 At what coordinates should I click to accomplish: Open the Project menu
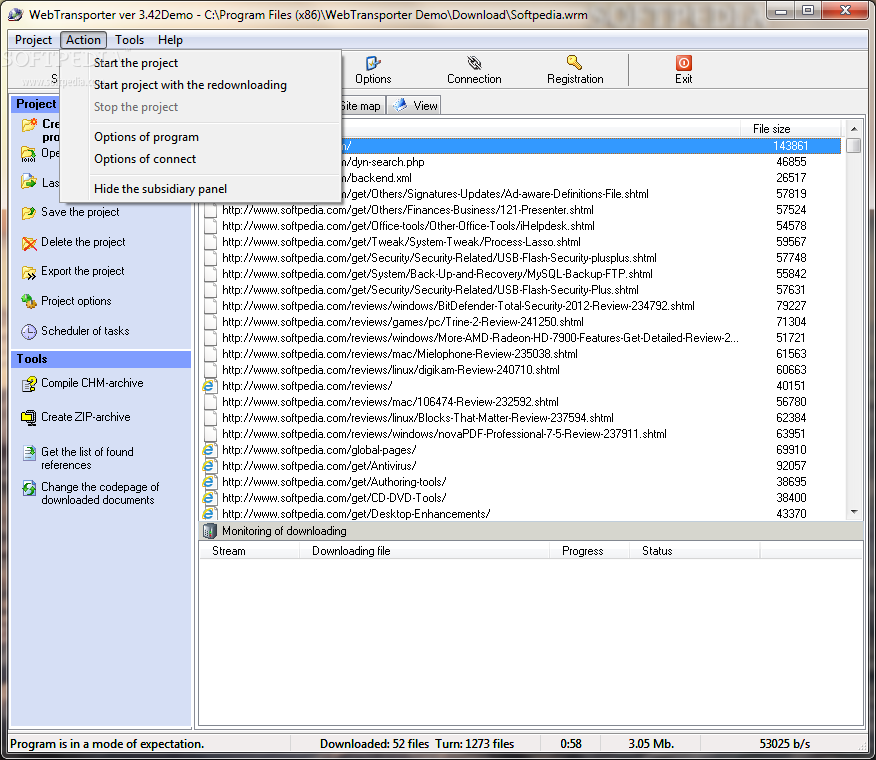(x=33, y=40)
